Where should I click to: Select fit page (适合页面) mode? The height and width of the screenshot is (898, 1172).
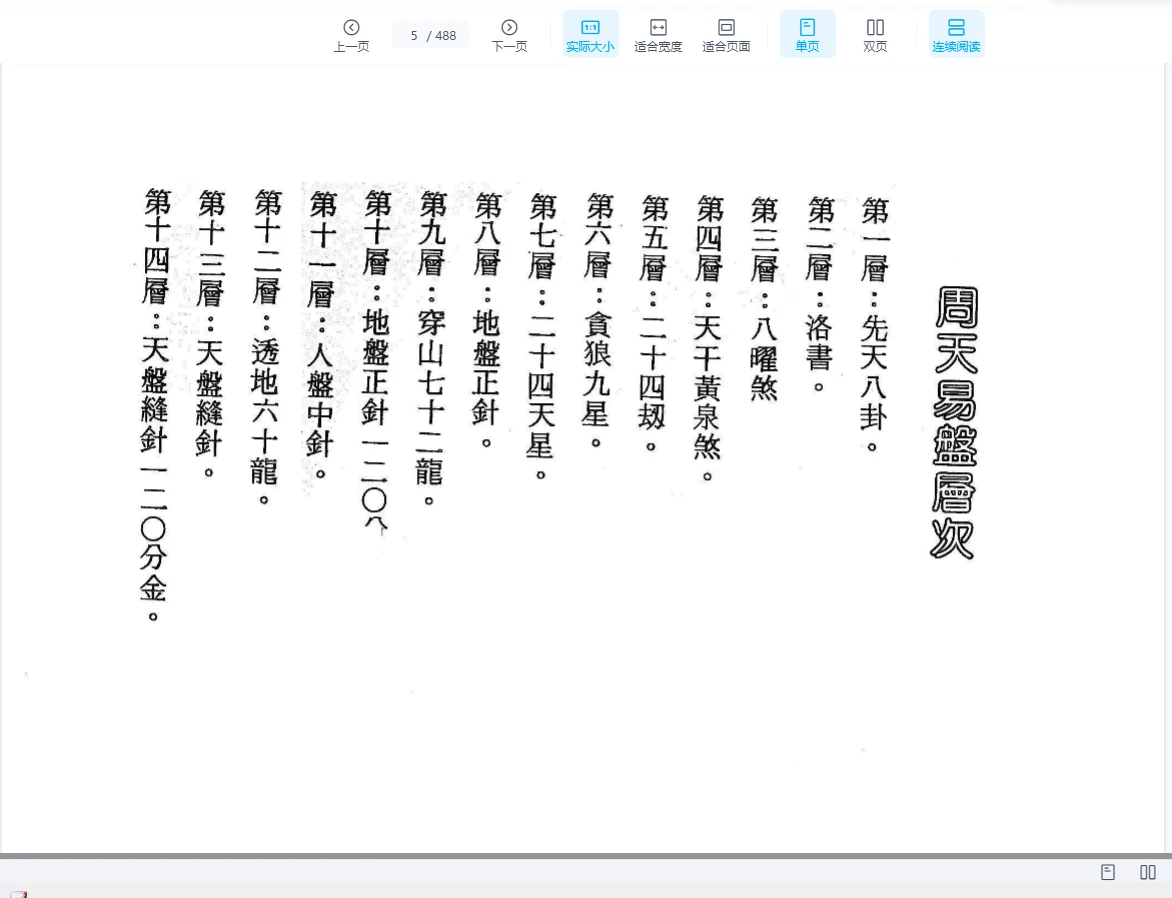pos(726,35)
